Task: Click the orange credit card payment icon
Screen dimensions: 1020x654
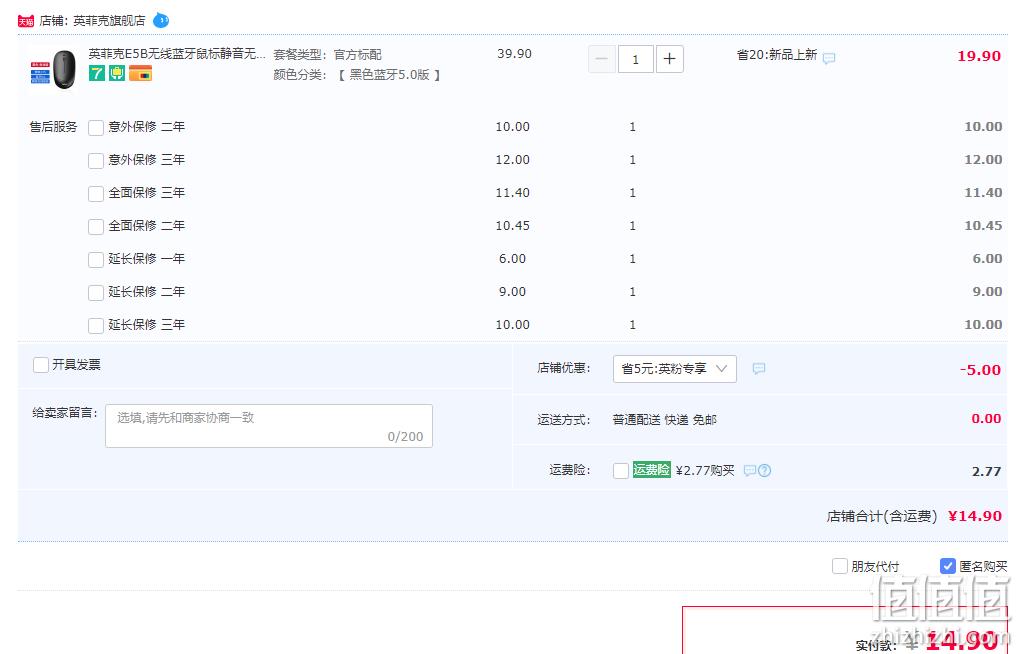Action: (x=141, y=73)
